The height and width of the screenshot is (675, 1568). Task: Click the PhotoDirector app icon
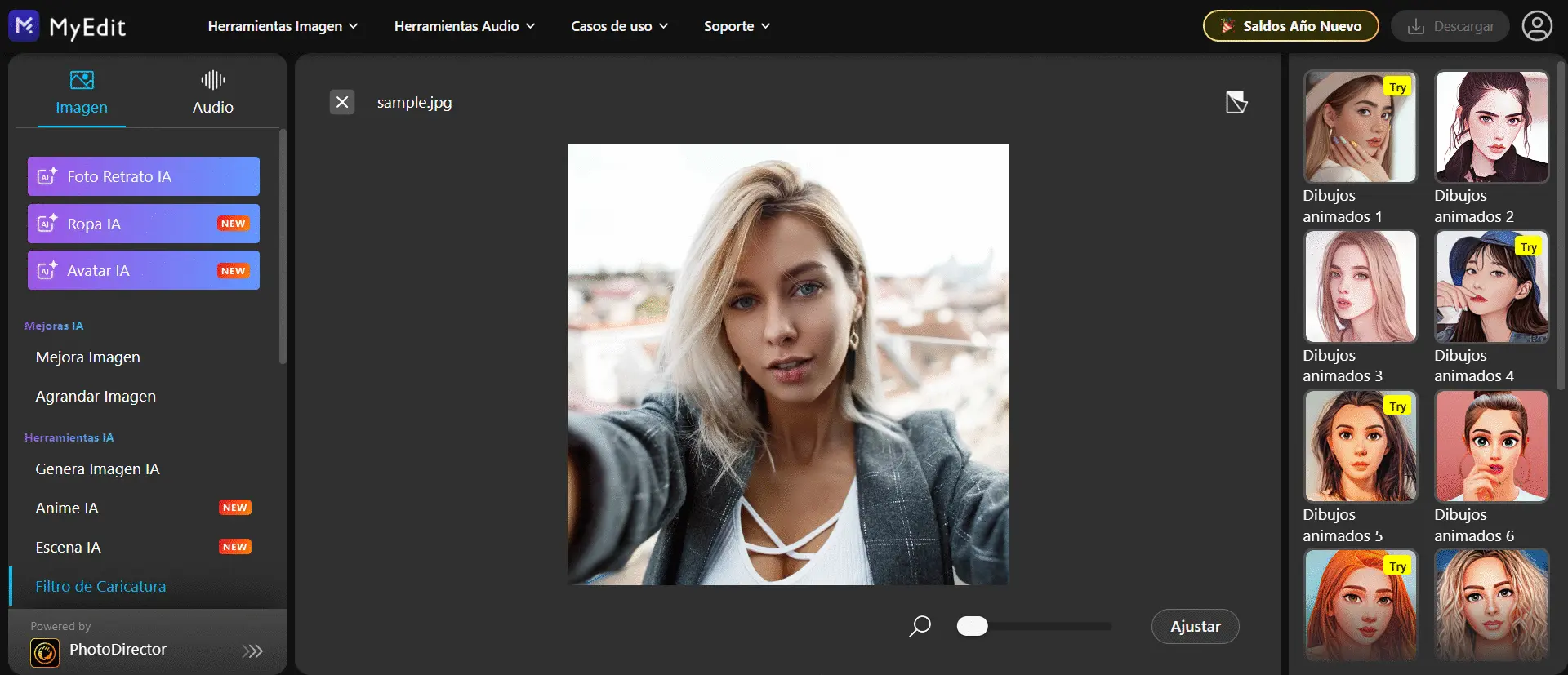(45, 653)
